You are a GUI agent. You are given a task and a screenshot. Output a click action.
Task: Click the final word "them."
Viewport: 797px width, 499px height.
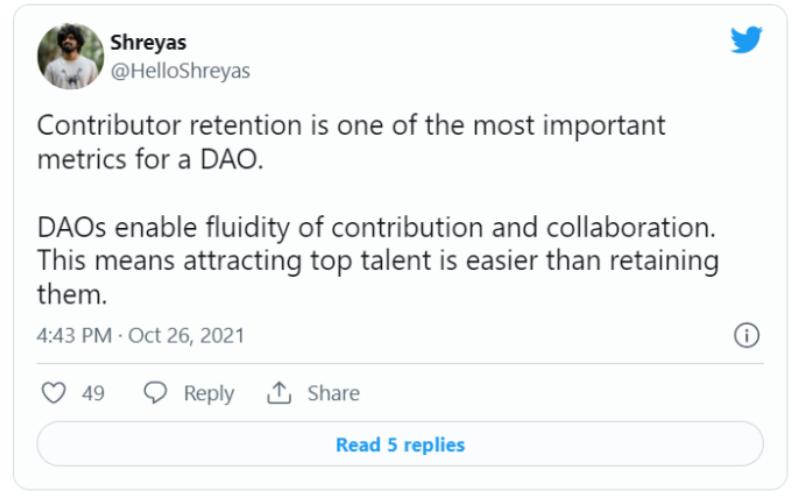70,295
